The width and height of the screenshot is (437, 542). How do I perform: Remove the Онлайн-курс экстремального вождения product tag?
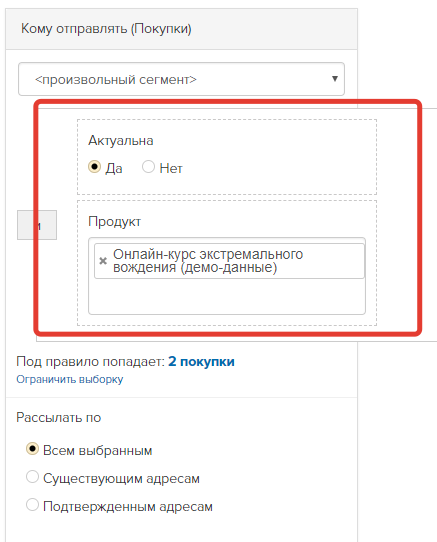103,261
